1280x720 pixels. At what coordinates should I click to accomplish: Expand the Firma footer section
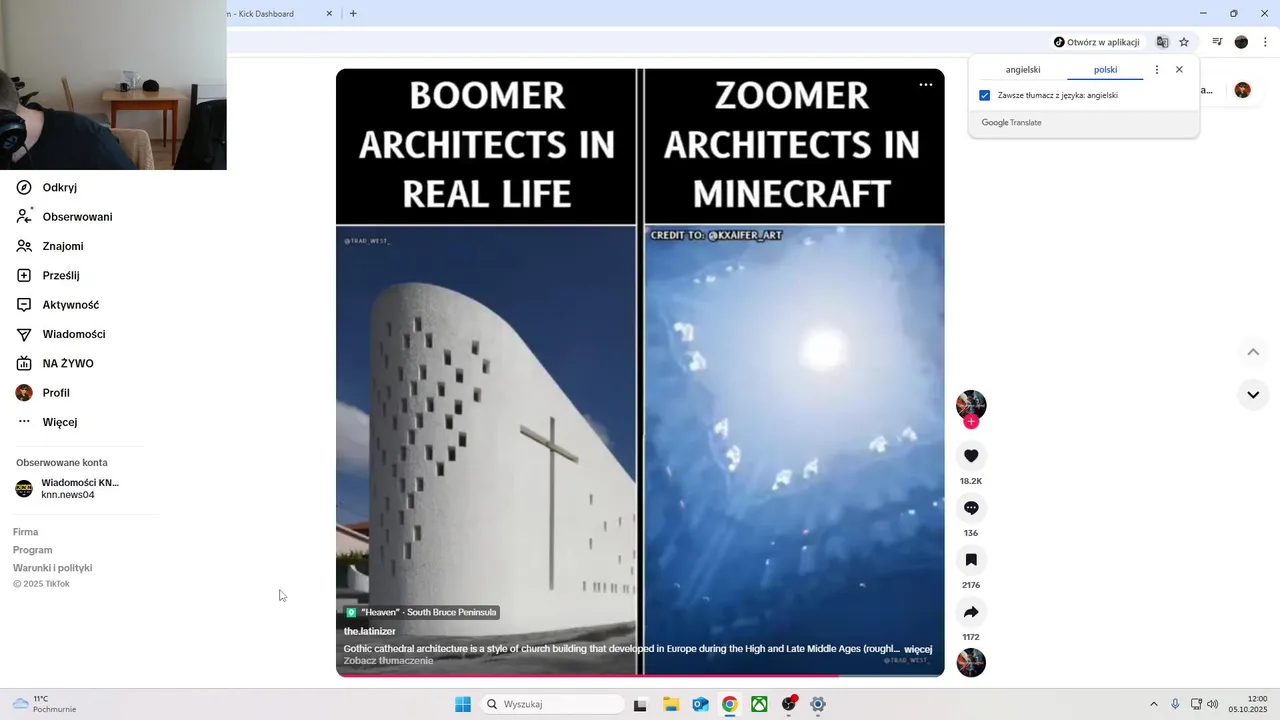click(x=26, y=532)
